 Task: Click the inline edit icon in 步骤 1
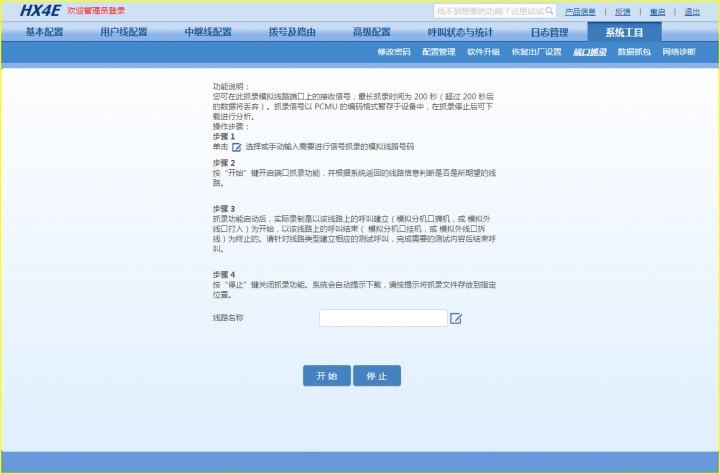click(x=236, y=147)
